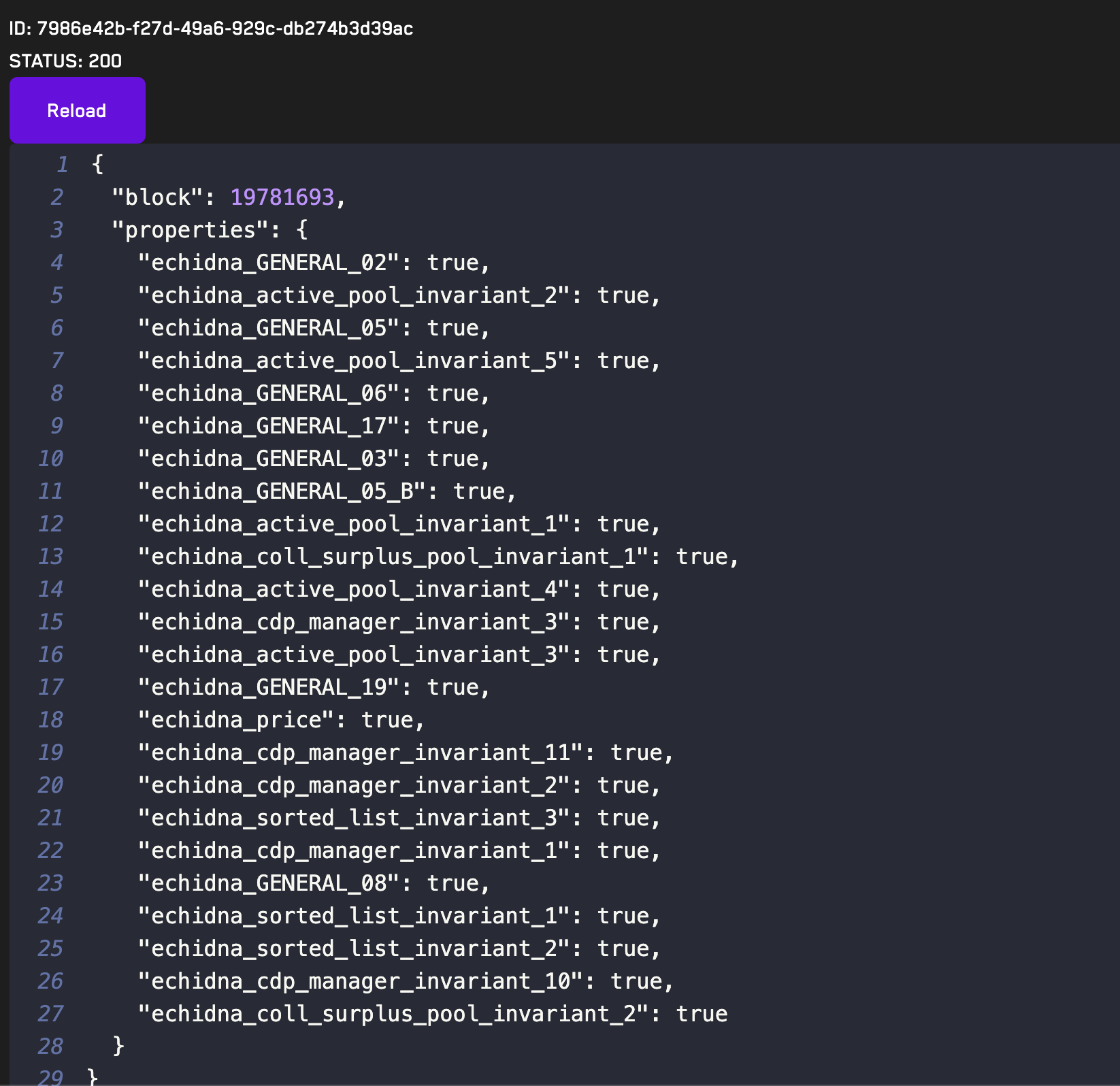Click the closing brace on line 28

[x=118, y=1046]
